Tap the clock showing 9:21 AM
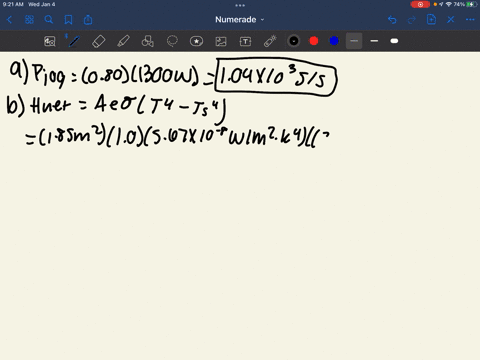The width and height of the screenshot is (480, 360). [x=13, y=4]
